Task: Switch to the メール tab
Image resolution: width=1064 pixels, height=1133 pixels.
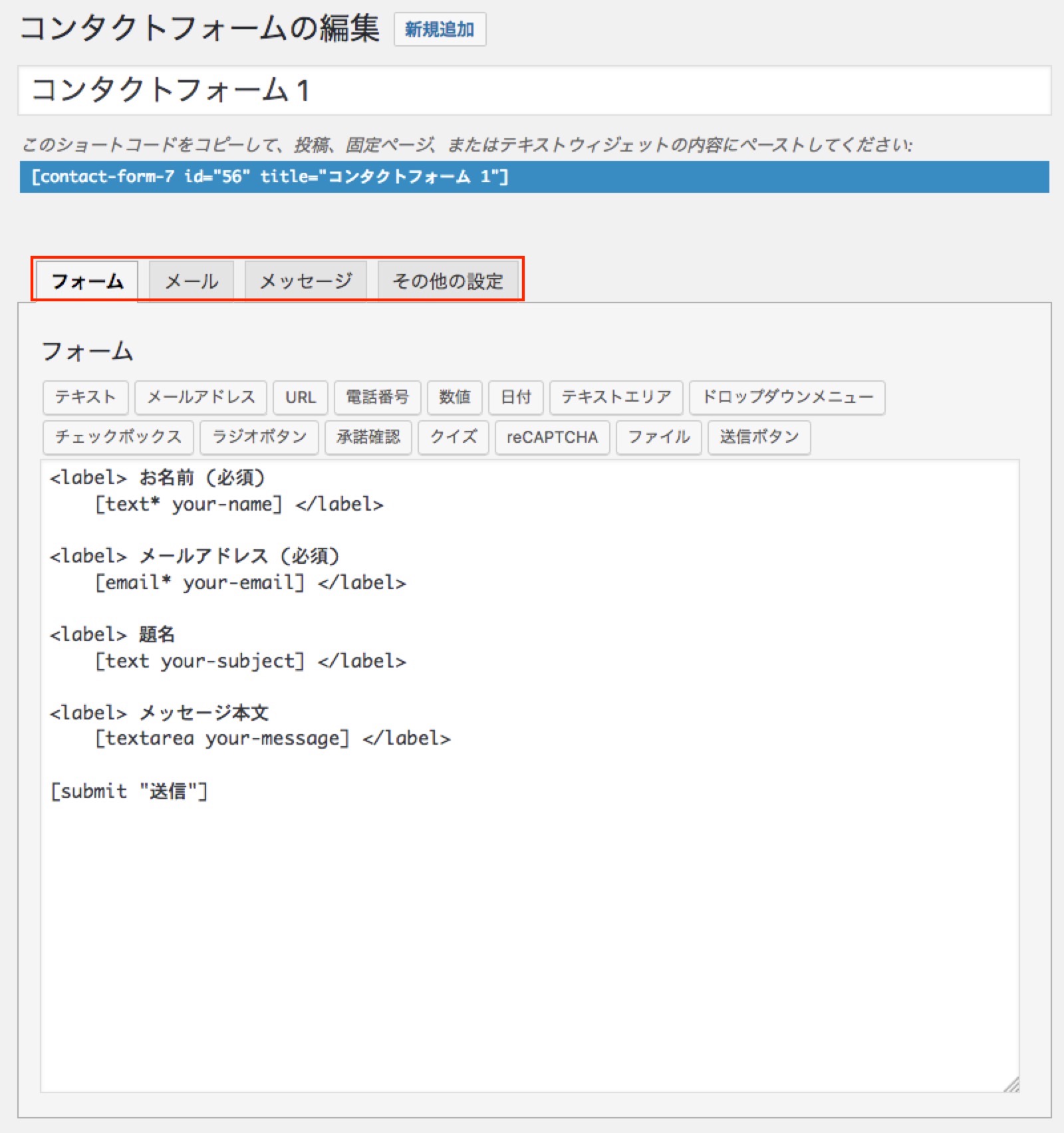Action: click(192, 281)
